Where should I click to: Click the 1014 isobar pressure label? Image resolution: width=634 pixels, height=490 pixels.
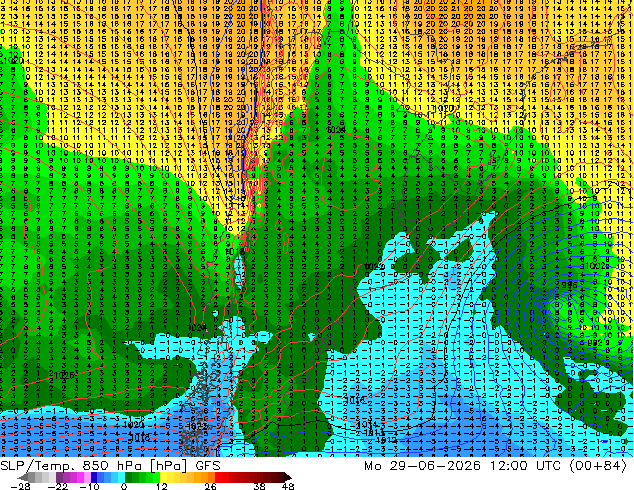(x=366, y=425)
